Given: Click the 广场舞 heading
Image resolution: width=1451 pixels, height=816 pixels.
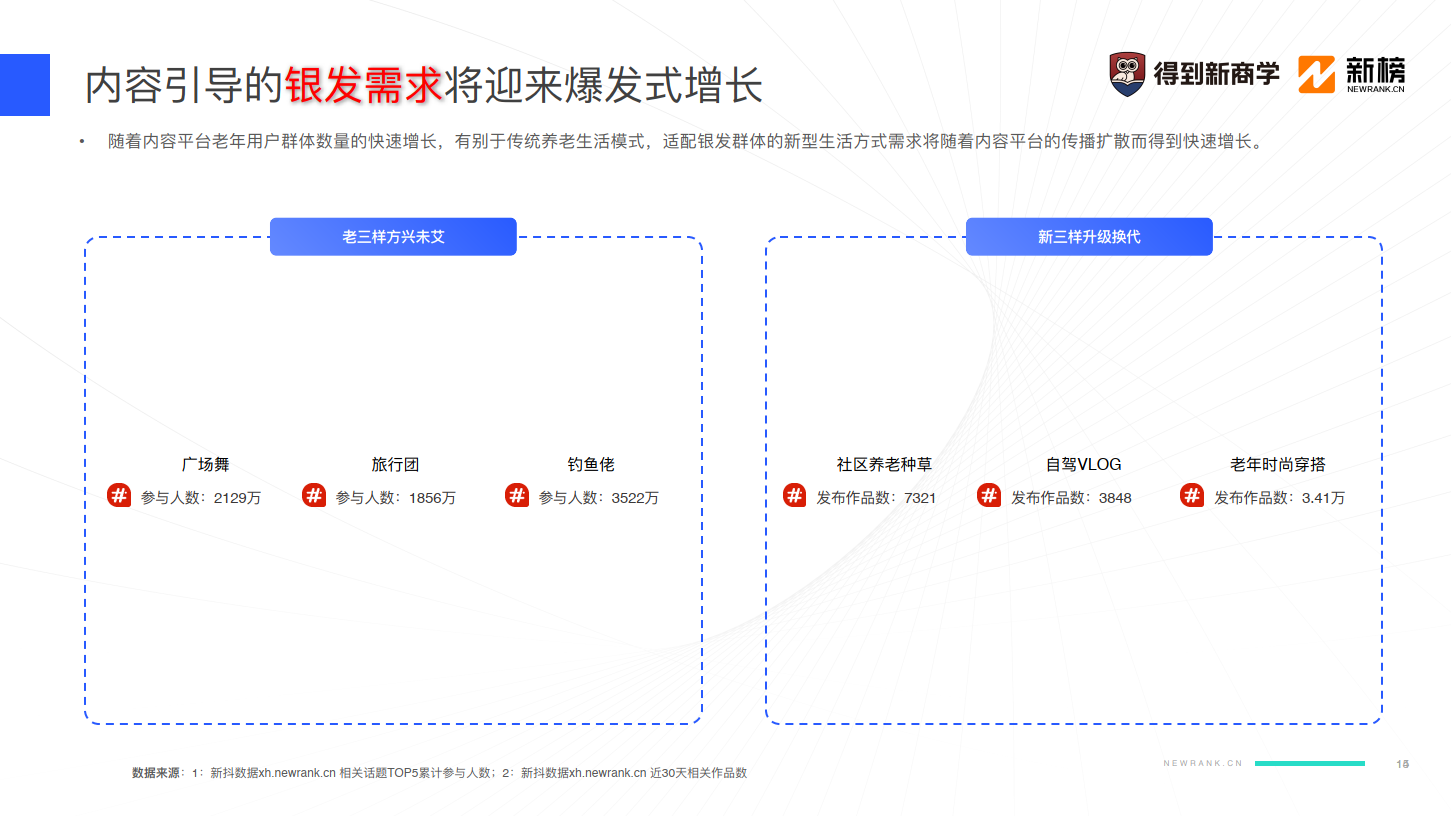Looking at the screenshot, I should [x=206, y=464].
